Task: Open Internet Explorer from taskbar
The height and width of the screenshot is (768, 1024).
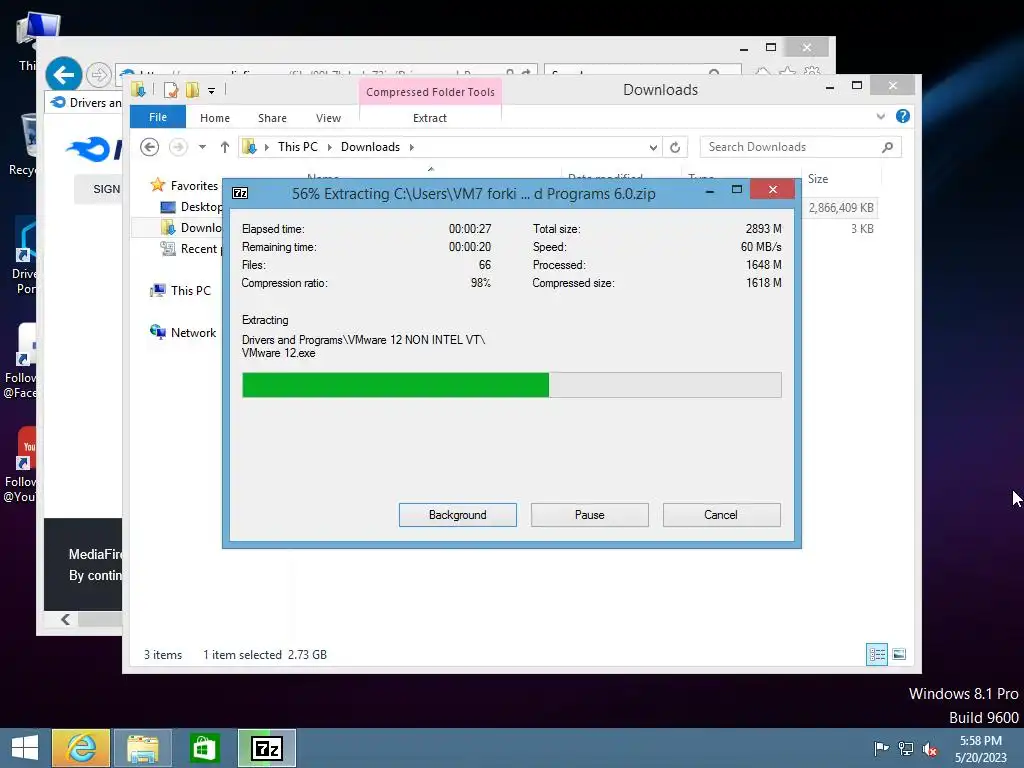Action: (82, 748)
